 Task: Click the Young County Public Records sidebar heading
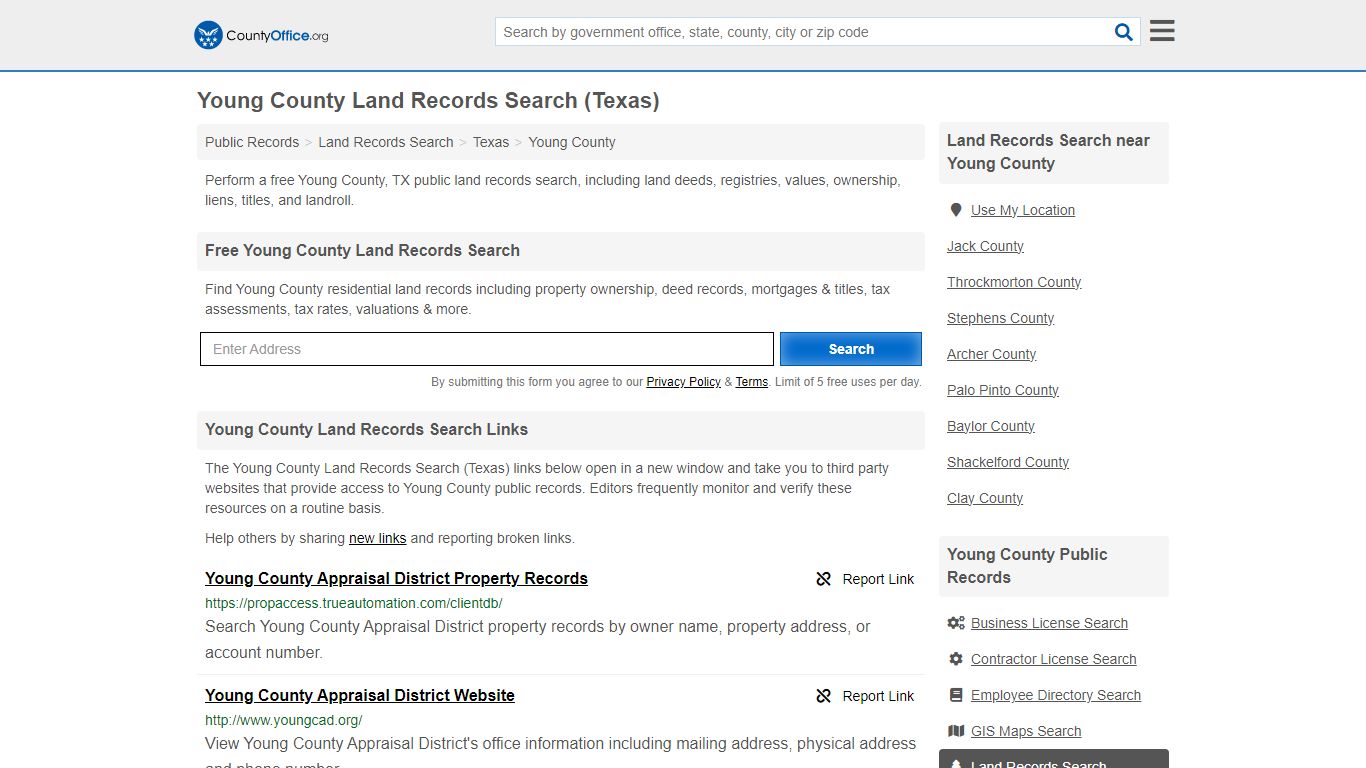coord(1027,566)
